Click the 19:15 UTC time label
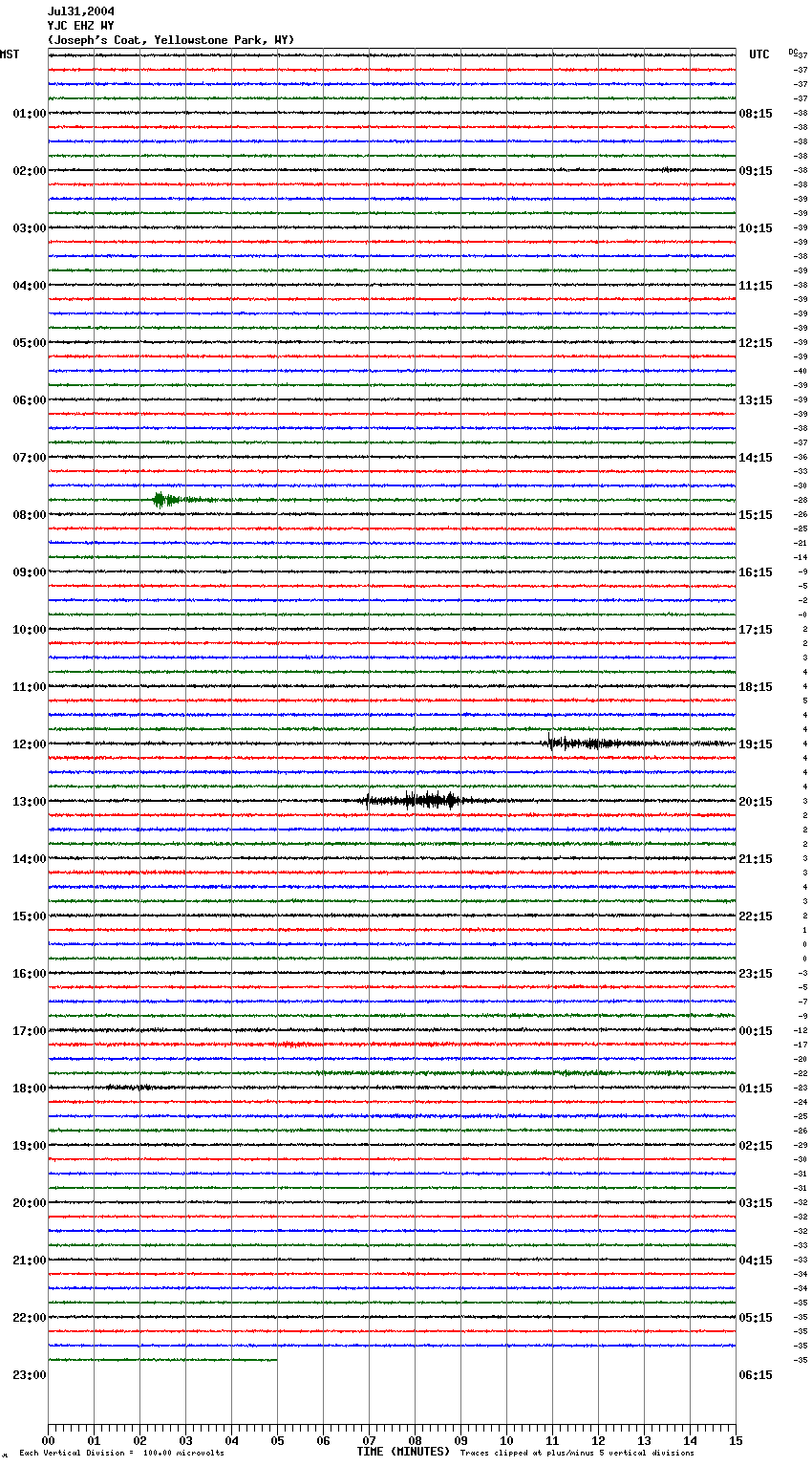 756,744
